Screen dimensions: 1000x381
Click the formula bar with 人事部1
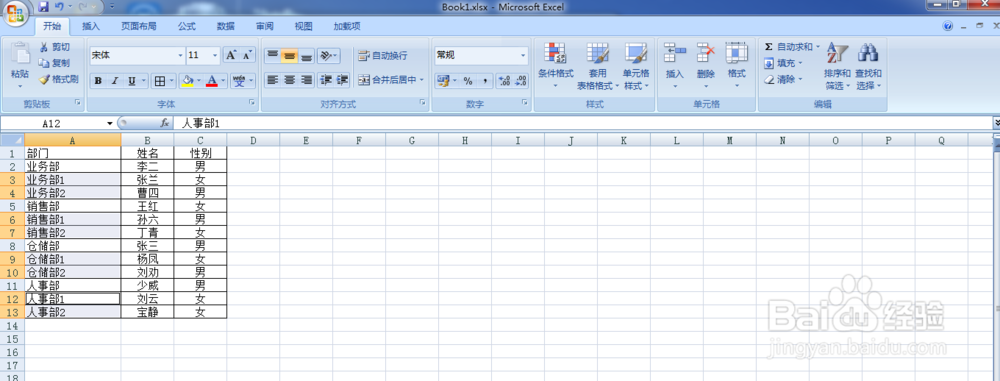coord(584,123)
